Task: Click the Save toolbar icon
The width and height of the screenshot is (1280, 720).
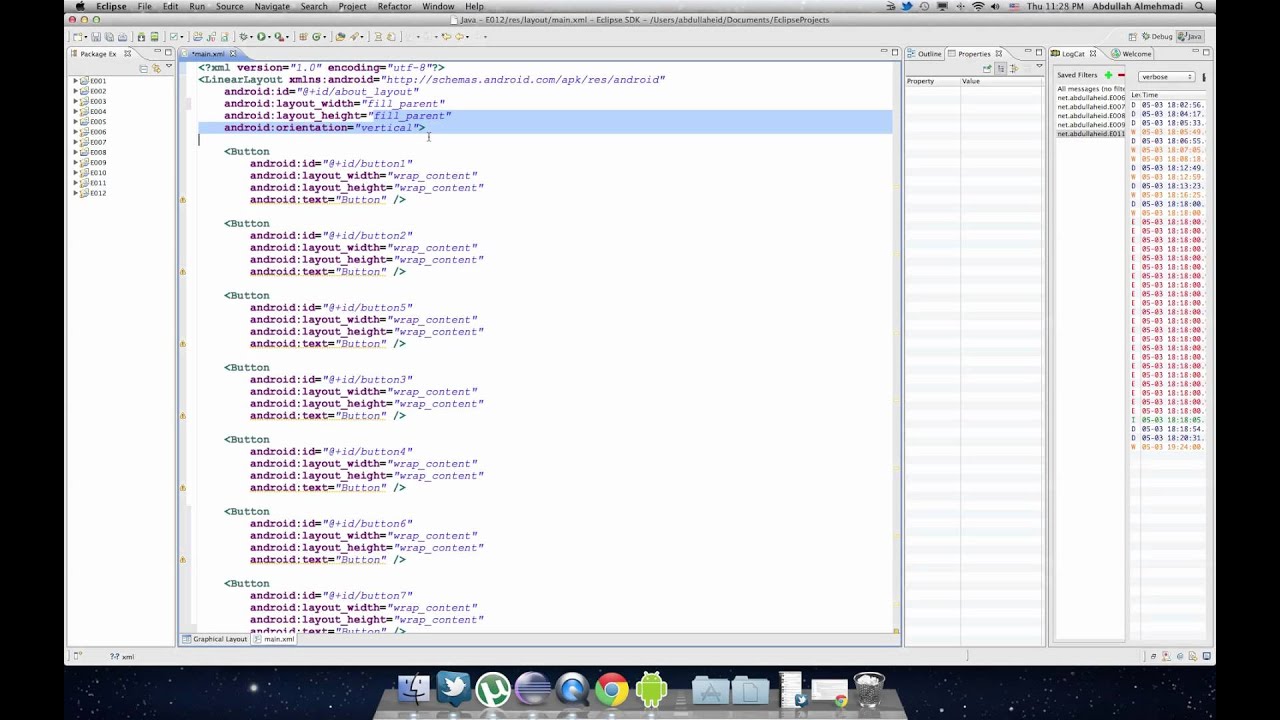Action: pos(95,37)
